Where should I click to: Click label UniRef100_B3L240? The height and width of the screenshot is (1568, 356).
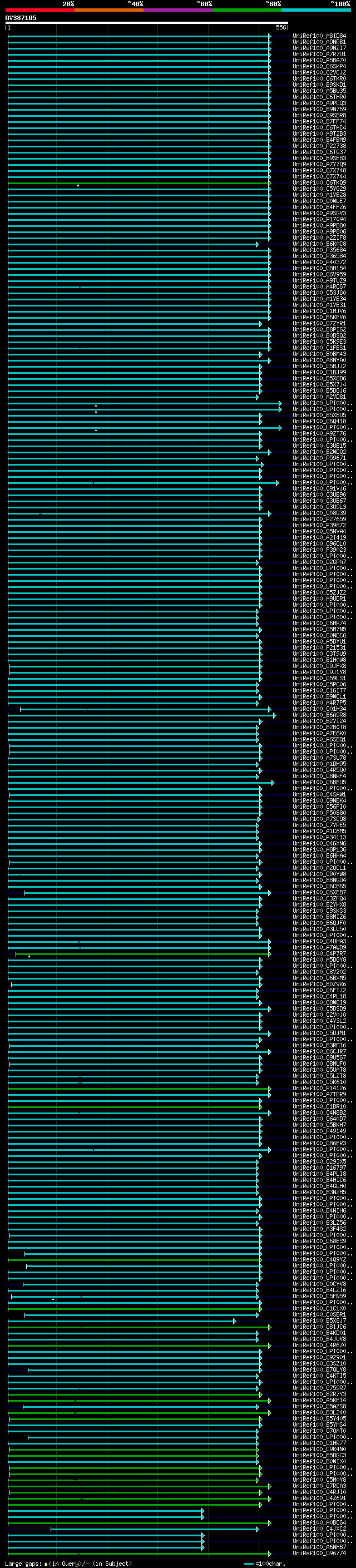(319, 1412)
